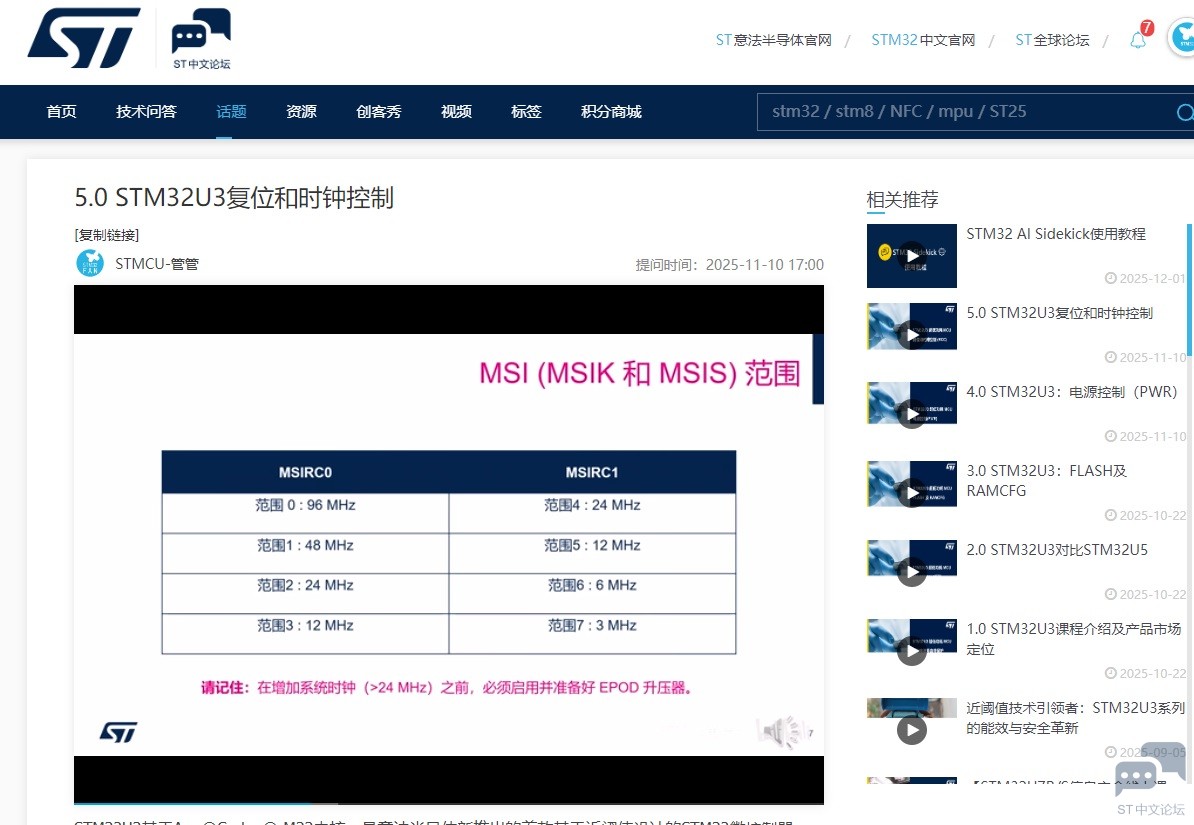Select the 话题 nav tab
The width and height of the screenshot is (1194, 825).
pos(231,111)
